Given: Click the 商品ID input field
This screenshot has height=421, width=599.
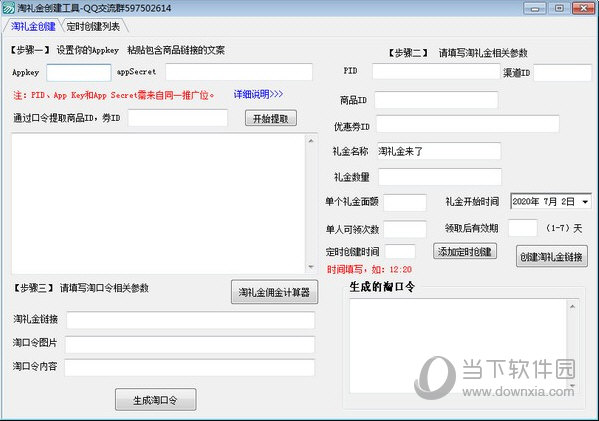Looking at the screenshot, I should pyautogui.click(x=436, y=100).
